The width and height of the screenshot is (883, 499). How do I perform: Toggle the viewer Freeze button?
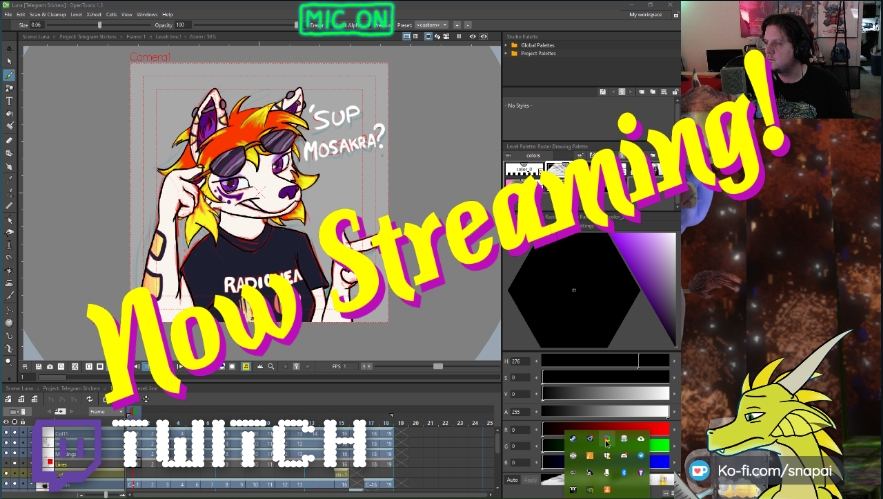click(459, 36)
